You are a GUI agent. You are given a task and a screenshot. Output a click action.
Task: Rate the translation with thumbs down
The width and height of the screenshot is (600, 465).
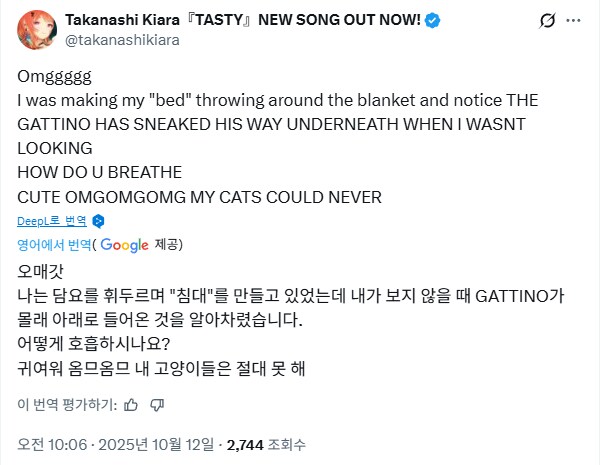[x=156, y=405]
